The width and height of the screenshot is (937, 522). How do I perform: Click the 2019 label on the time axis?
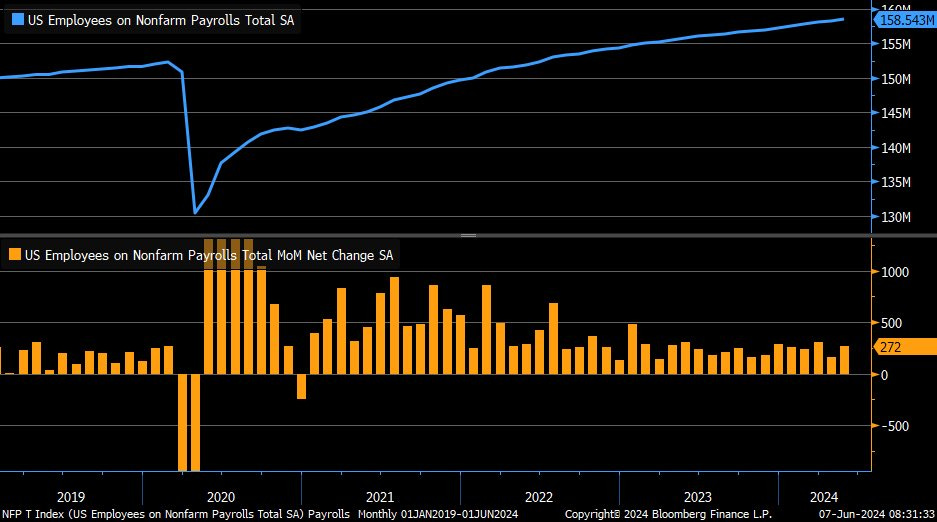tap(71, 496)
